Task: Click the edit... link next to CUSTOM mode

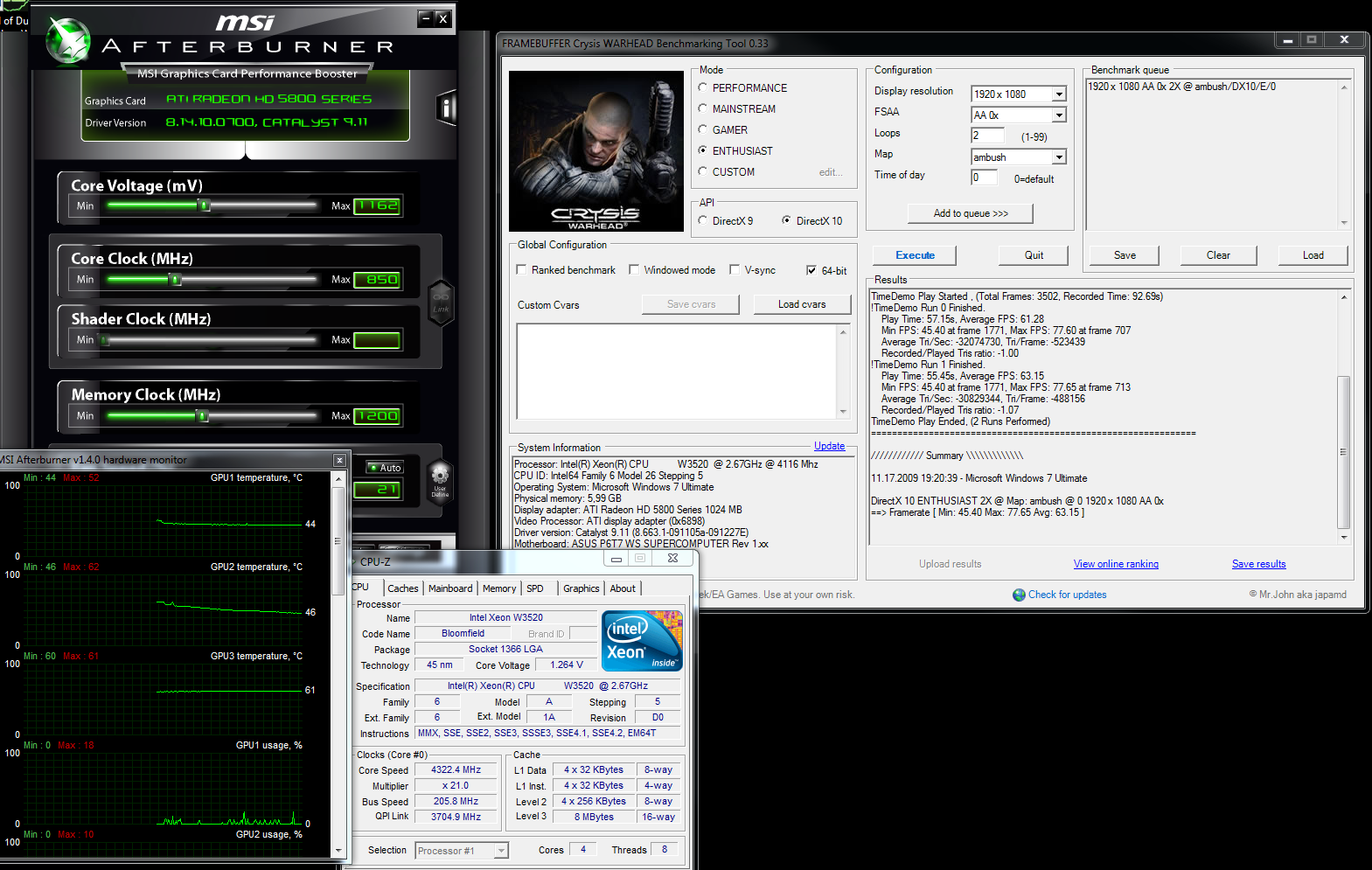Action: 831,172
